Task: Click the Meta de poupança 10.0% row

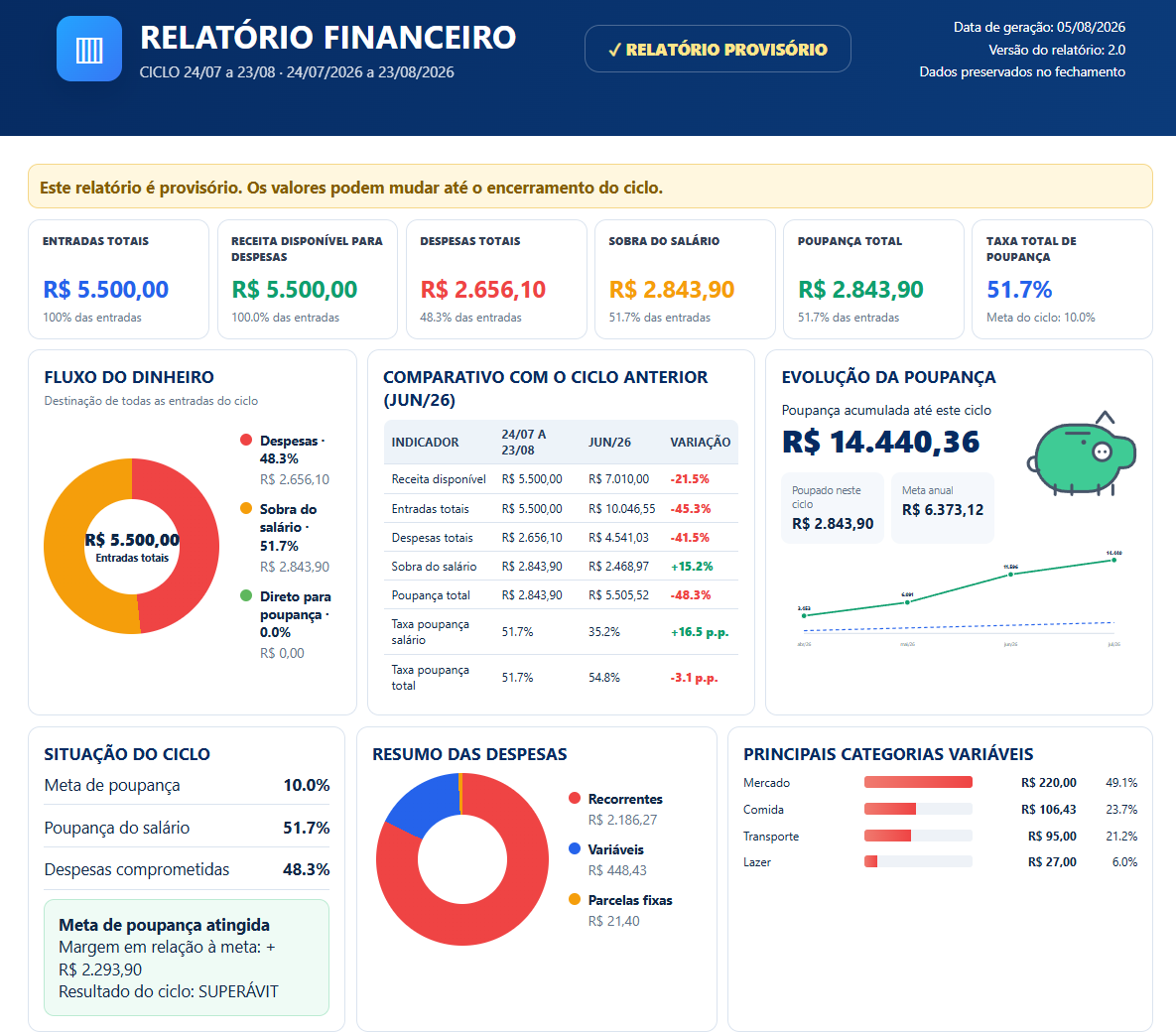Action: 187,785
